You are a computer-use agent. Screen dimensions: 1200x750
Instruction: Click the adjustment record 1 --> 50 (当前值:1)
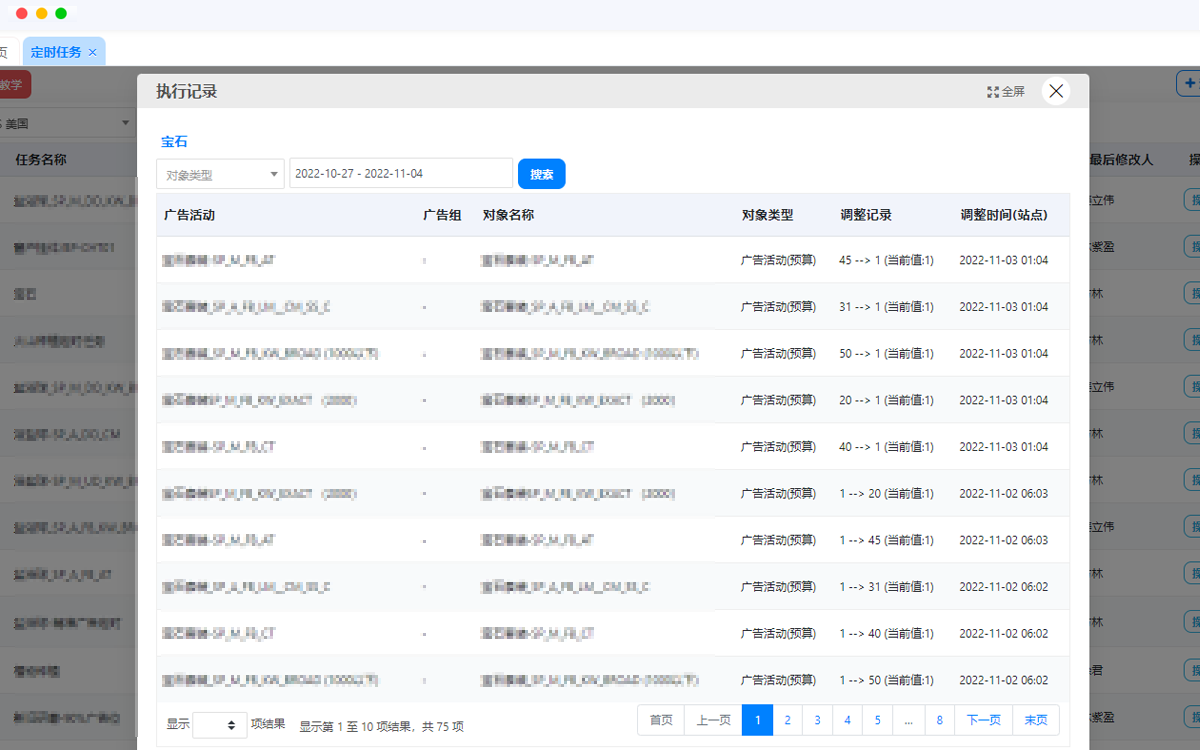point(886,680)
